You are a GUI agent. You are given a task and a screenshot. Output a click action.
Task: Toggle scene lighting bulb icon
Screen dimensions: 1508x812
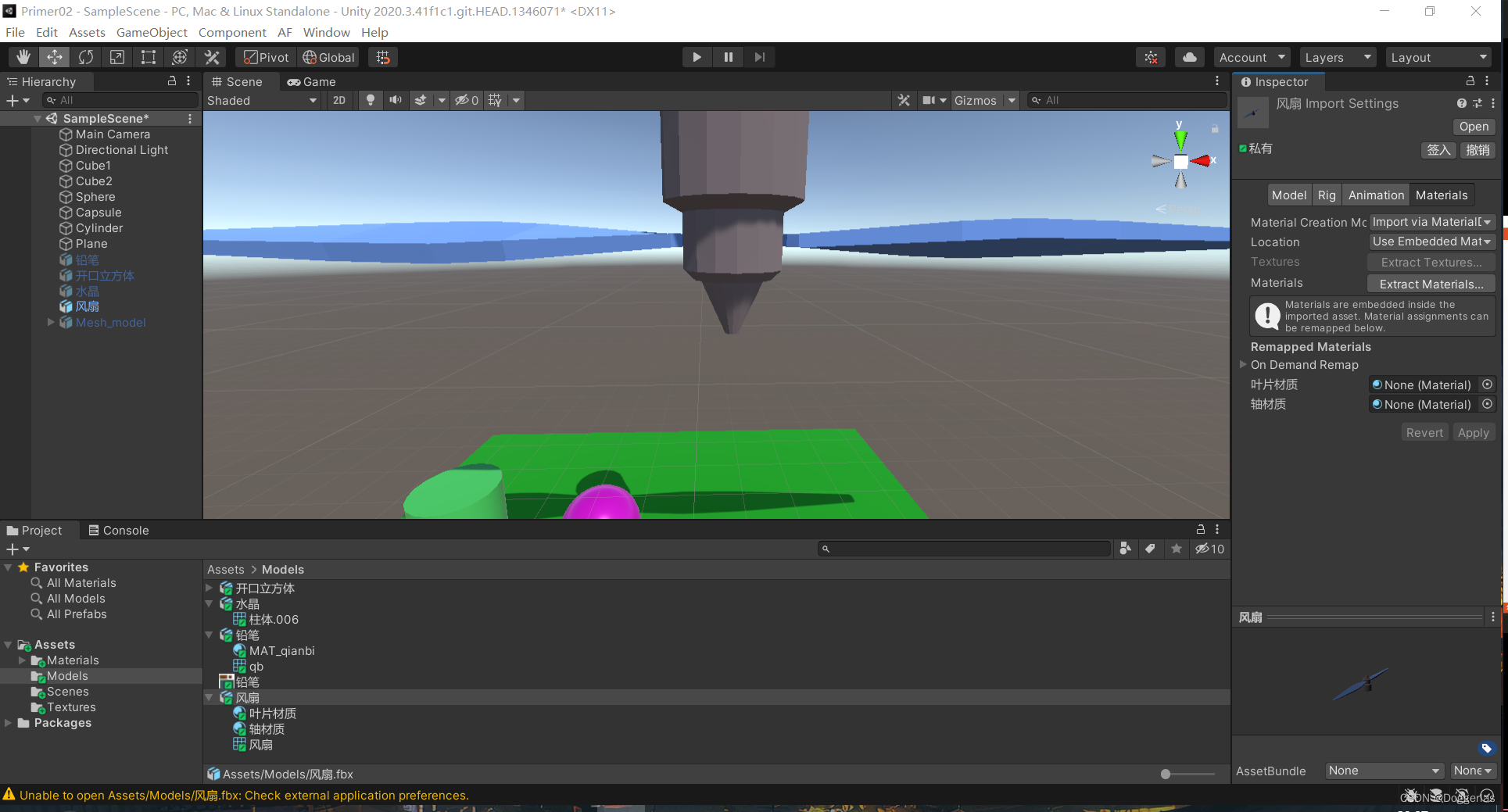[371, 100]
